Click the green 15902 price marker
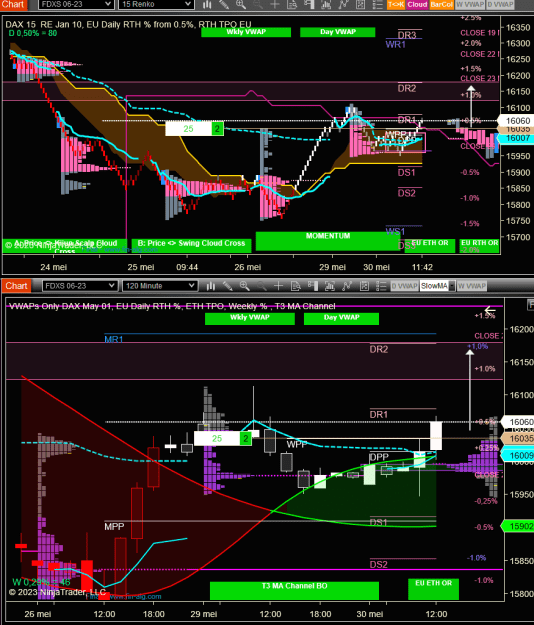This screenshot has width=534, height=625. [518, 526]
